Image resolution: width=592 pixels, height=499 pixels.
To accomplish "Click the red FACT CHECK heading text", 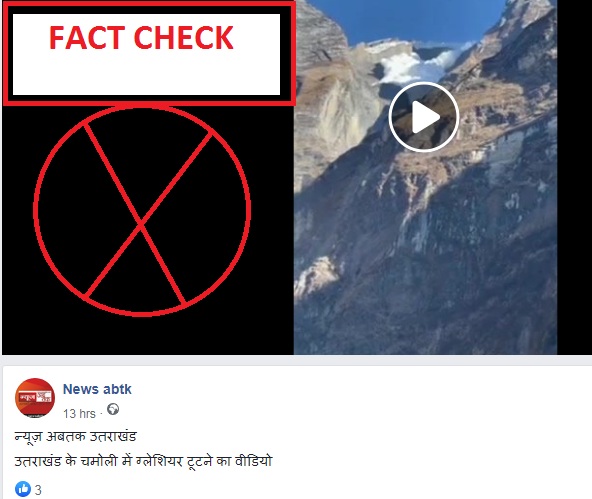I will pos(141,38).
